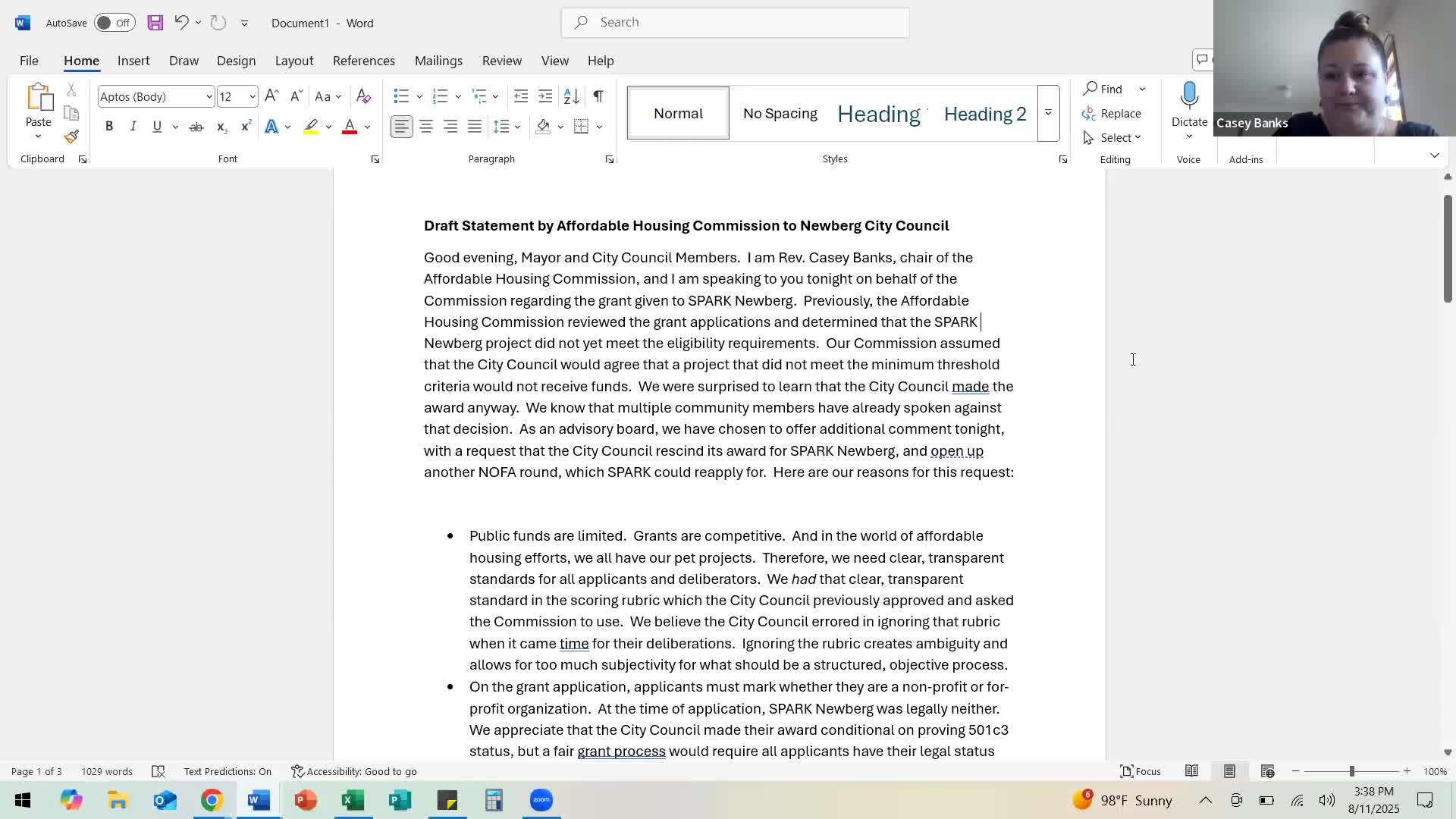Open the font name dropdown
This screenshot has height=819, width=1456.
pyautogui.click(x=209, y=96)
